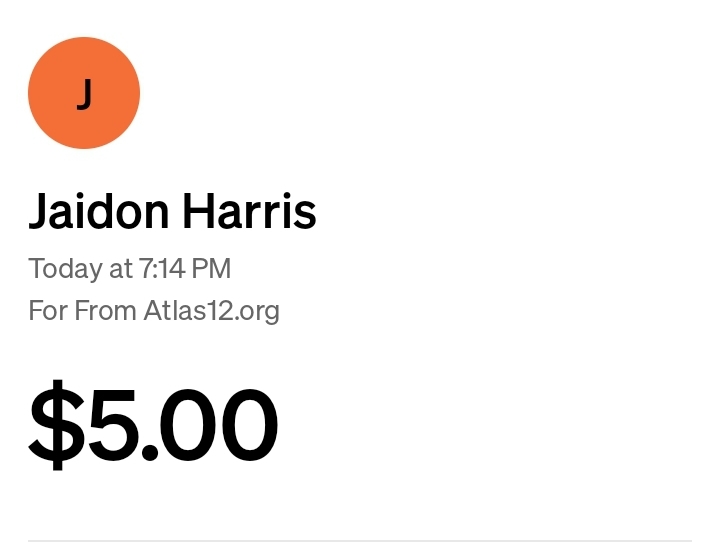Click the word Today in timestamp
Viewport: 720px width, 551px height.
(65, 269)
